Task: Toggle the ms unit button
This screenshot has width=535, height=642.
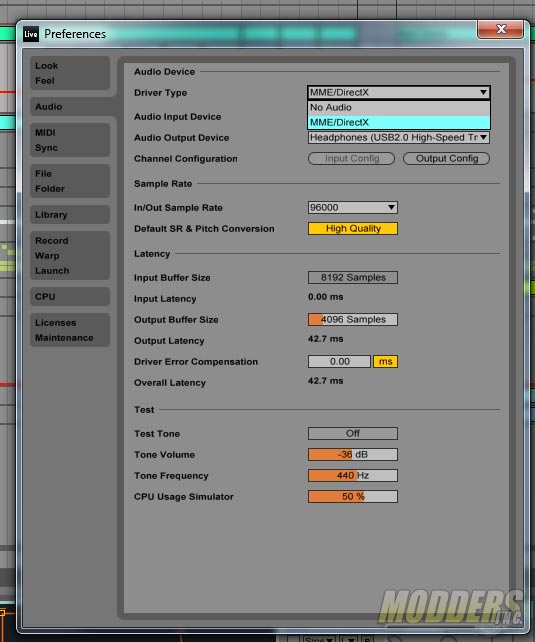Action: coord(385,362)
